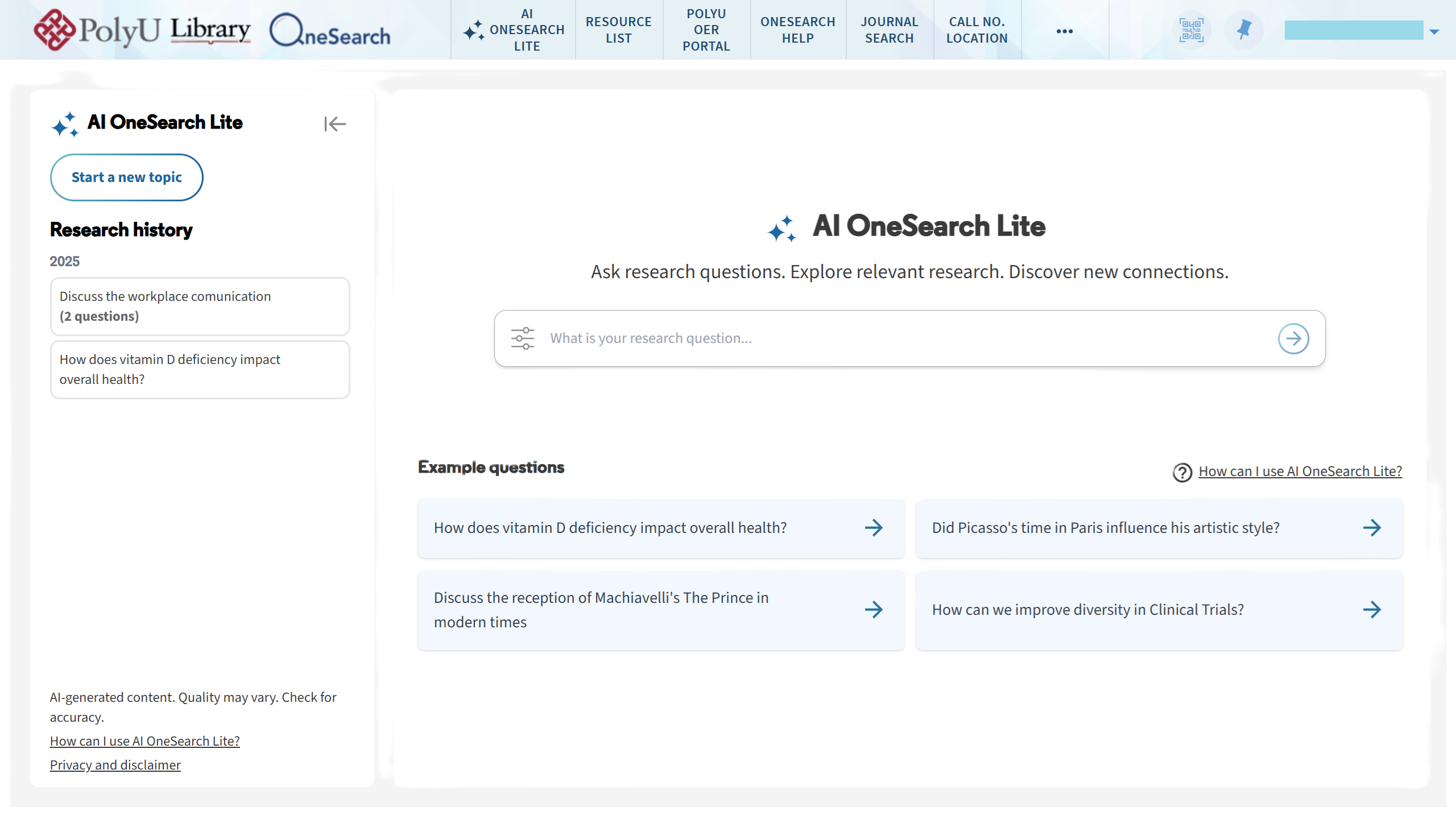Open Privacy and disclaimer link

pos(115,765)
